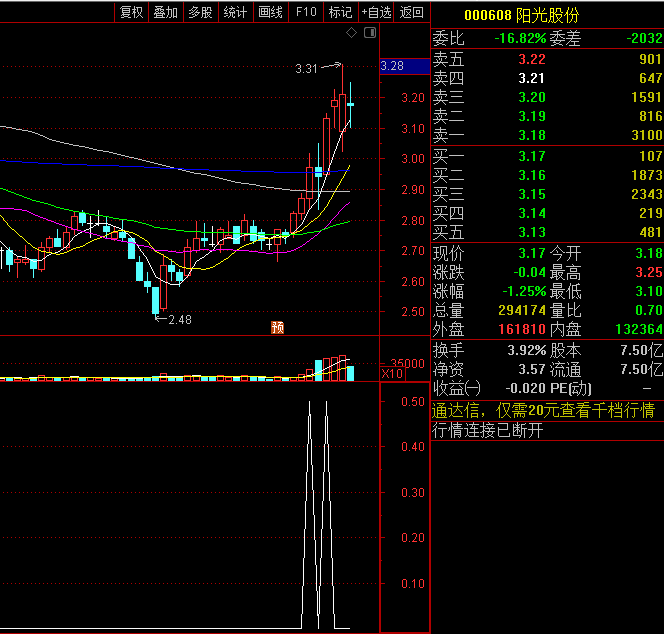Click 委比 value -16.82%
This screenshot has width=664, height=634.
[x=520, y=39]
